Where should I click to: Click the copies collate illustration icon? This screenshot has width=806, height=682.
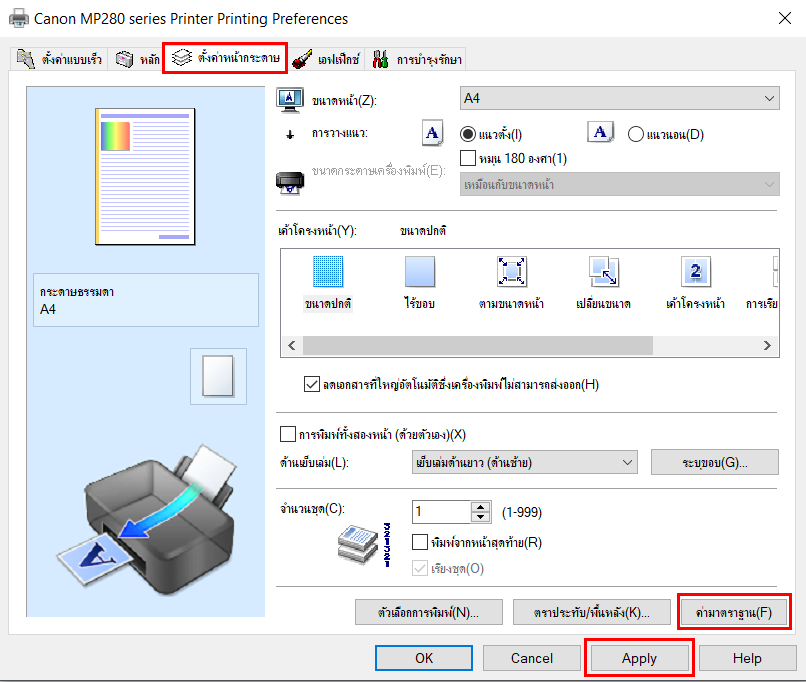(364, 545)
